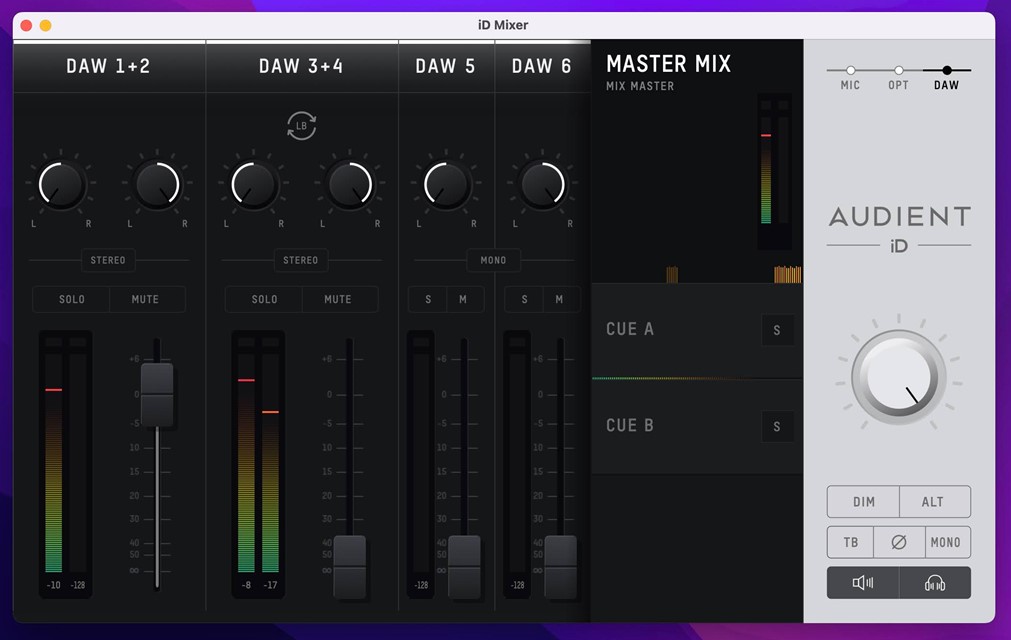Screen dimensions: 1011x640
Task: Click the AUDIENT iD logo
Action: pyautogui.click(x=899, y=229)
